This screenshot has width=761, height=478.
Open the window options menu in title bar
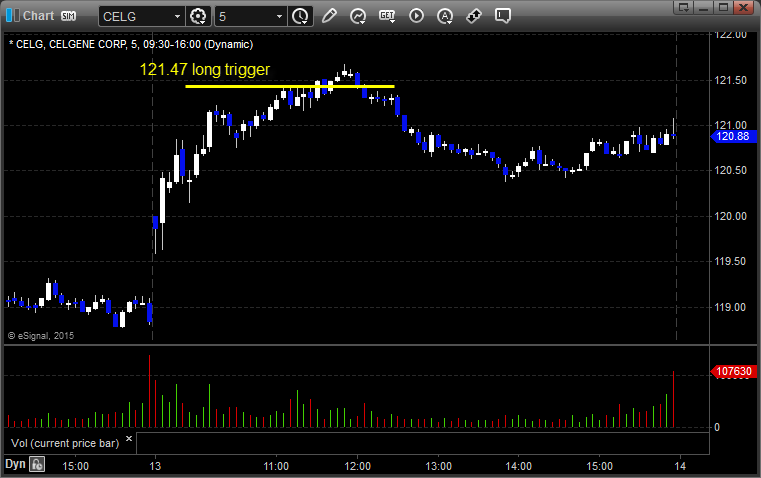coord(683,7)
